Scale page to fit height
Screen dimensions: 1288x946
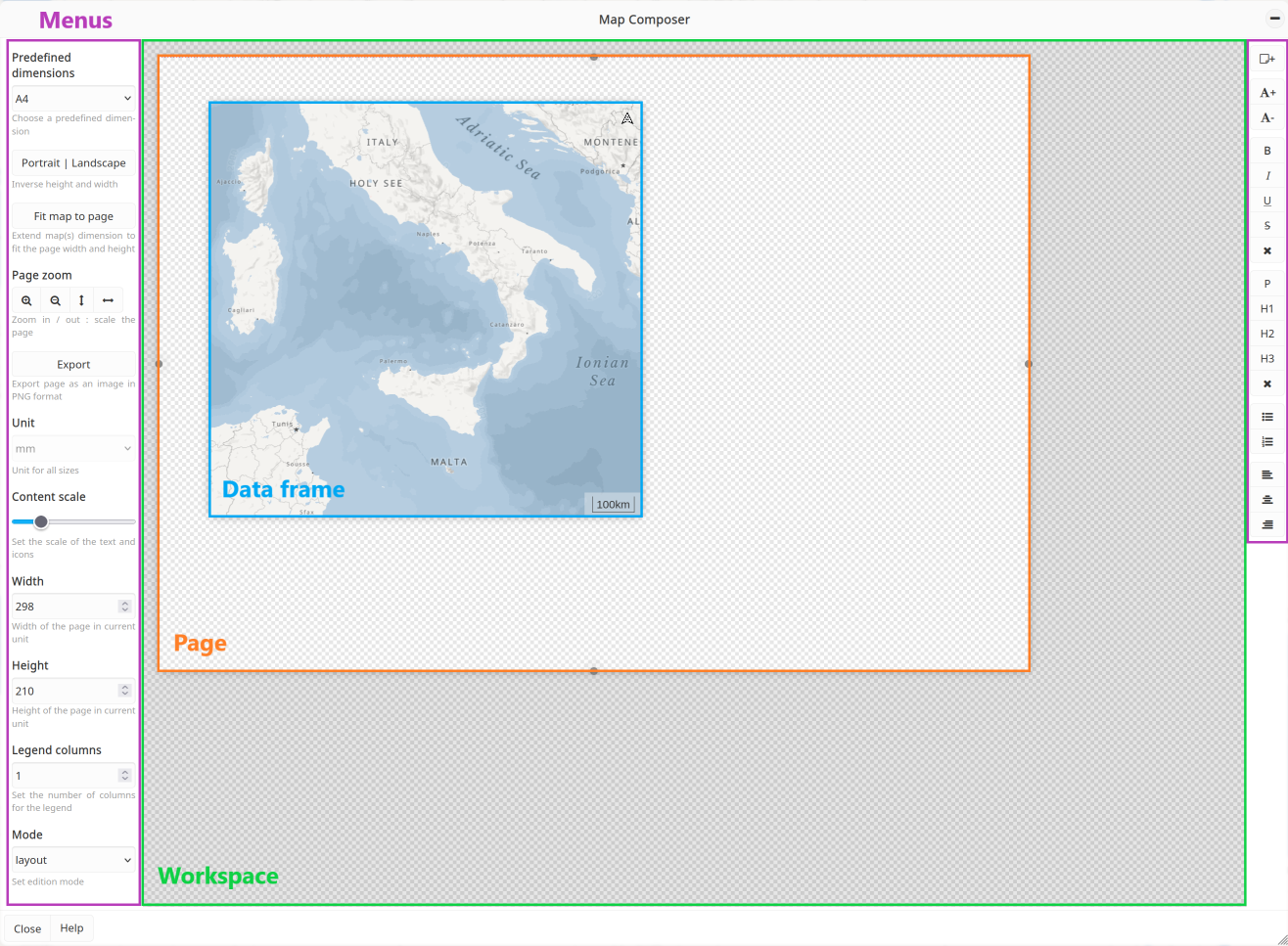[81, 300]
